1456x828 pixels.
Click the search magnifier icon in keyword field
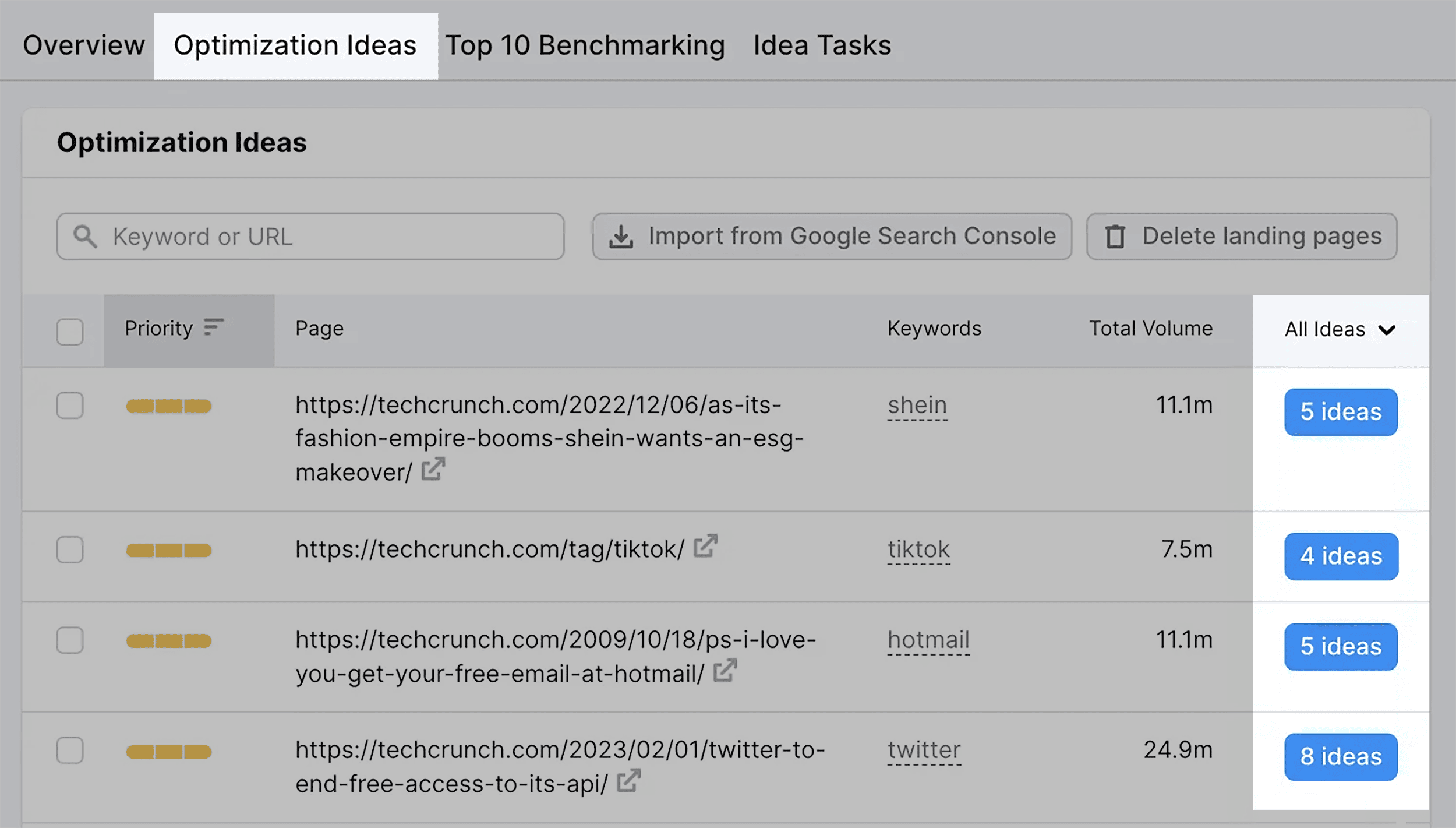click(86, 237)
